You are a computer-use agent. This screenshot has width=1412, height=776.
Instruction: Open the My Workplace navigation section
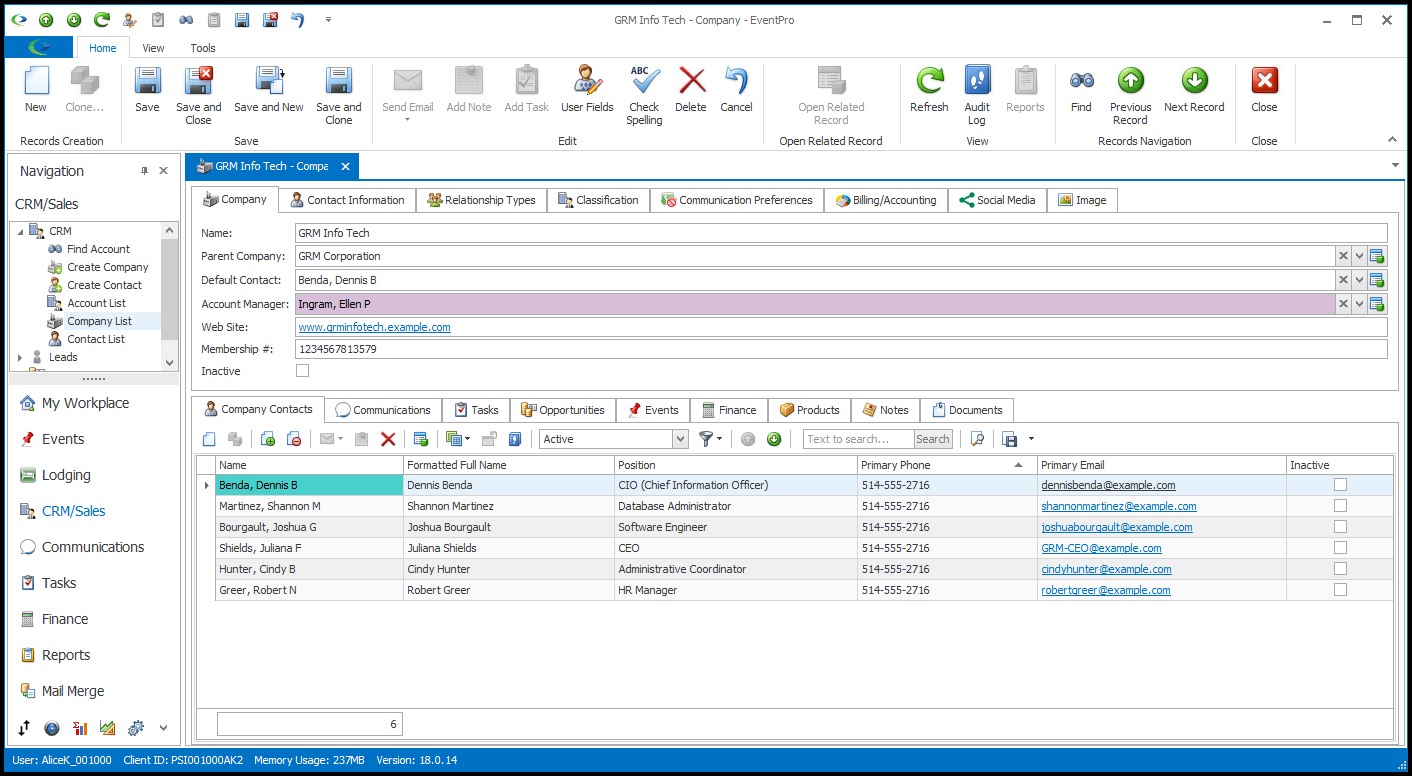tap(85, 403)
